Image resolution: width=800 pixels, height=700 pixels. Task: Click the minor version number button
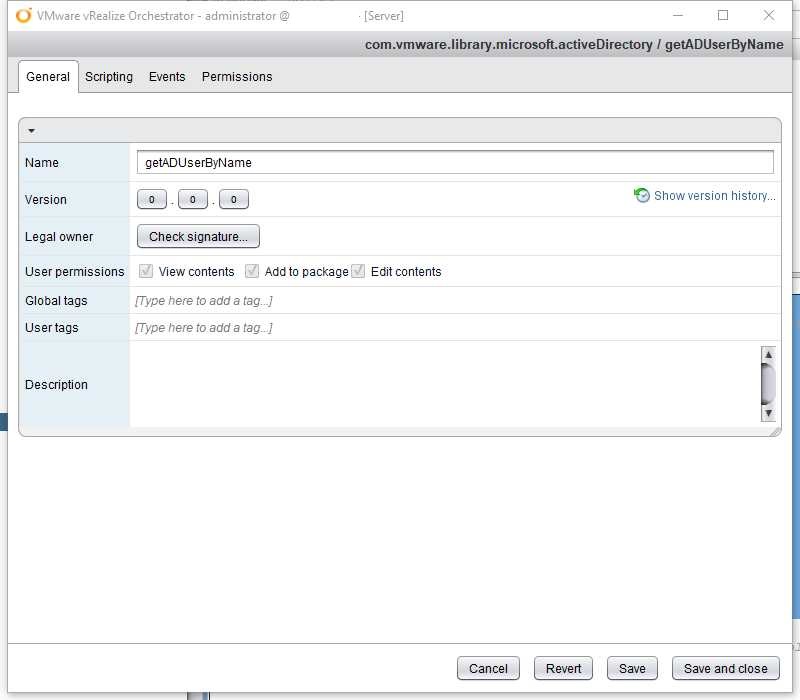(x=192, y=199)
